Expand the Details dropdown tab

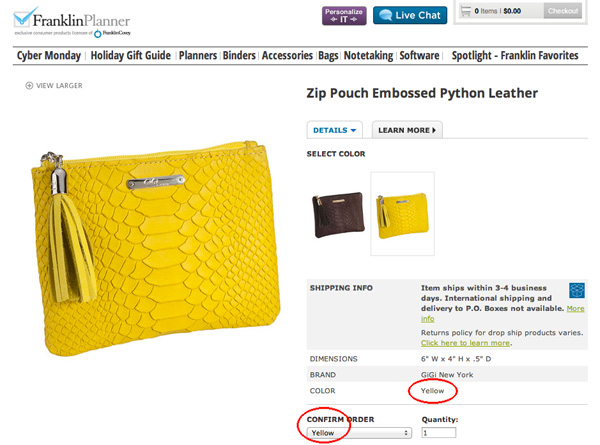pos(336,130)
